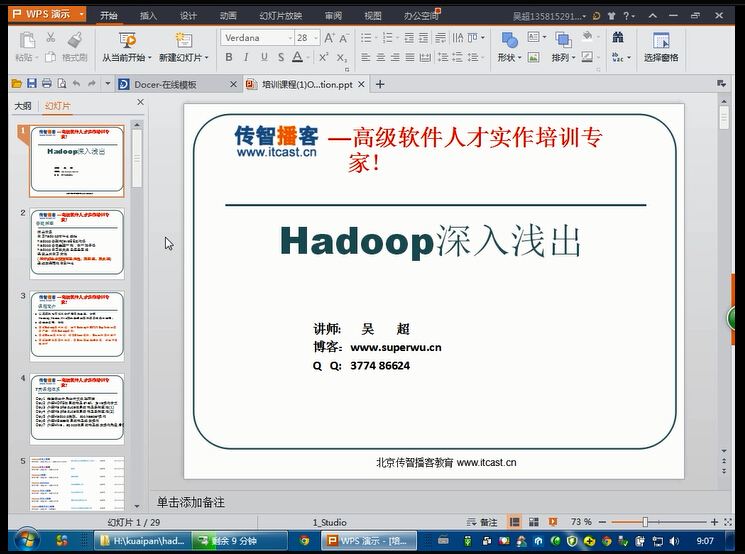This screenshot has width=745, height=554.
Task: Open the Animation ribbon tab
Action: pos(228,16)
